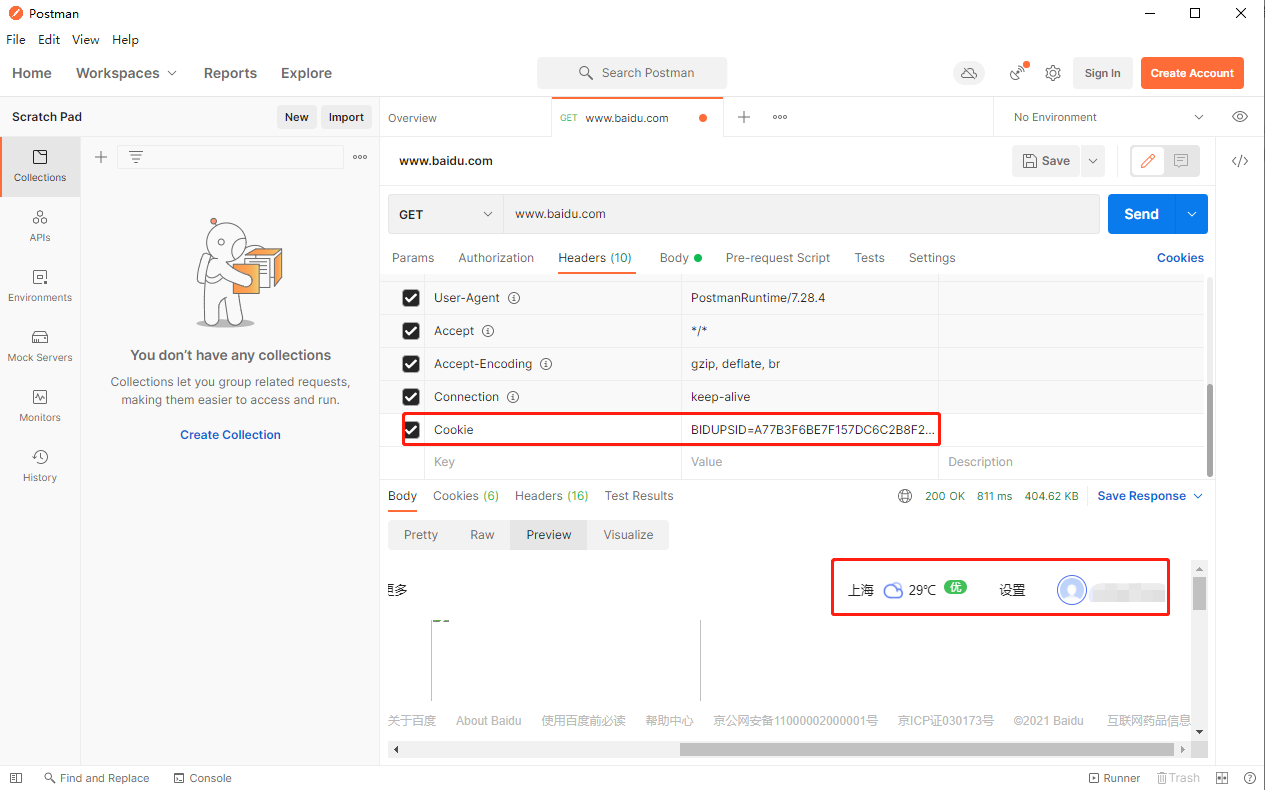Uncheck the Accept-Encoding header checkbox
Screen dimensions: 1265x790
[x=411, y=364]
